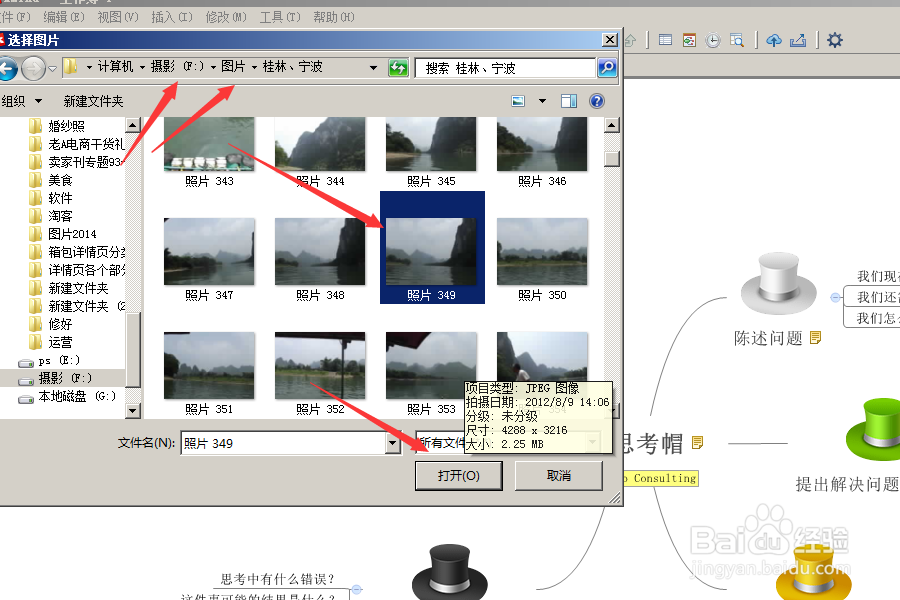
Task: Select the 修好 folder
Action: coord(51,324)
